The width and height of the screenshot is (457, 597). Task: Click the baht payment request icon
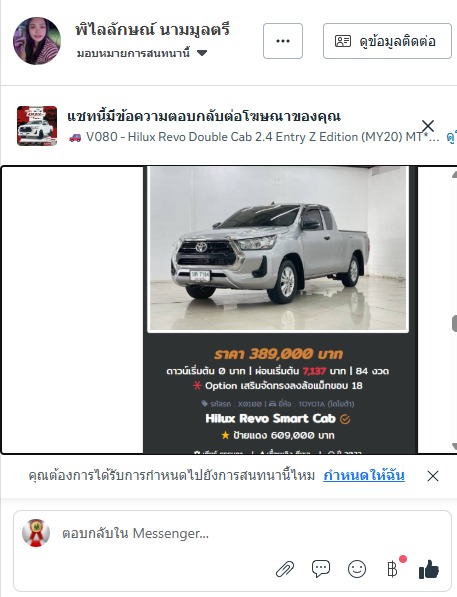[x=392, y=569]
